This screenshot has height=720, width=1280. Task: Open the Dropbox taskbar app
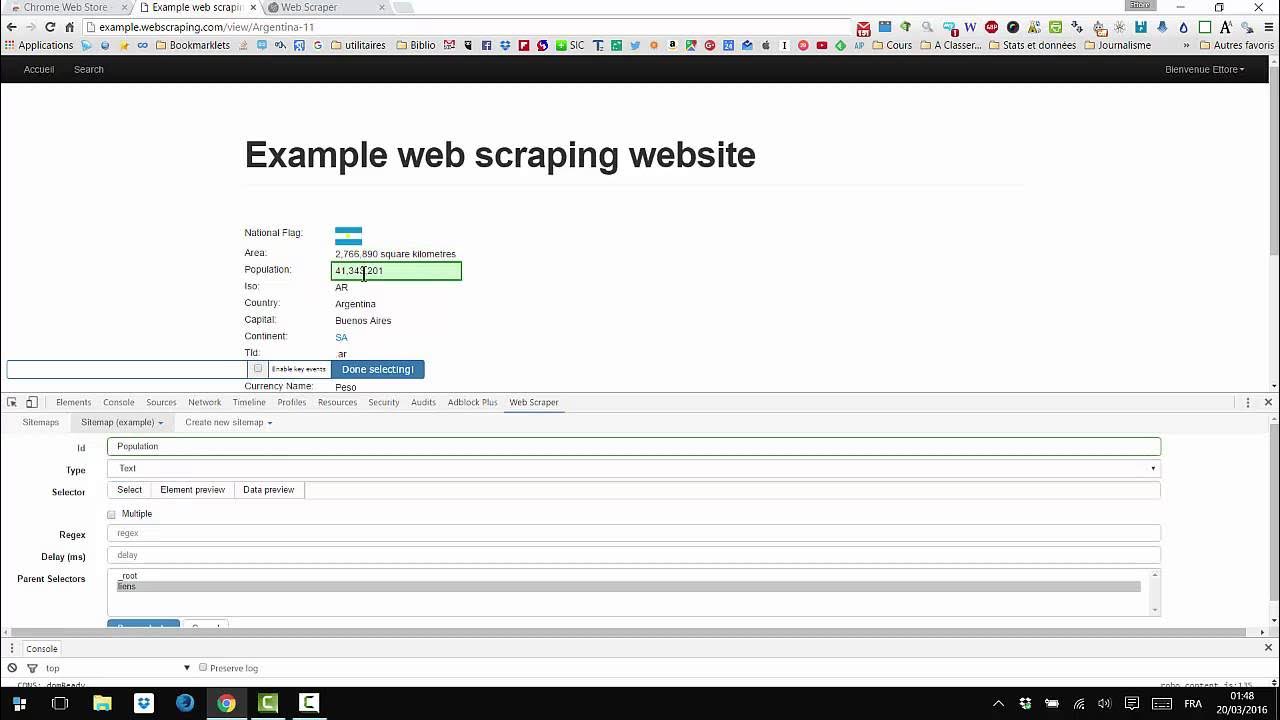tap(144, 703)
